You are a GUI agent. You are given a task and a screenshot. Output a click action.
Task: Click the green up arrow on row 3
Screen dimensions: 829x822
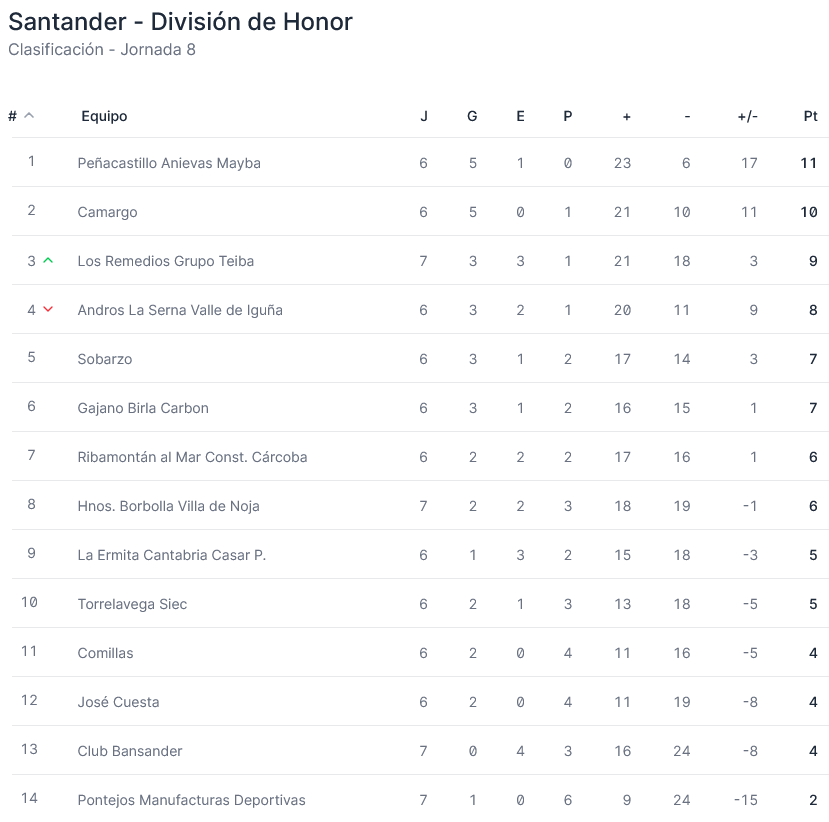point(48,261)
